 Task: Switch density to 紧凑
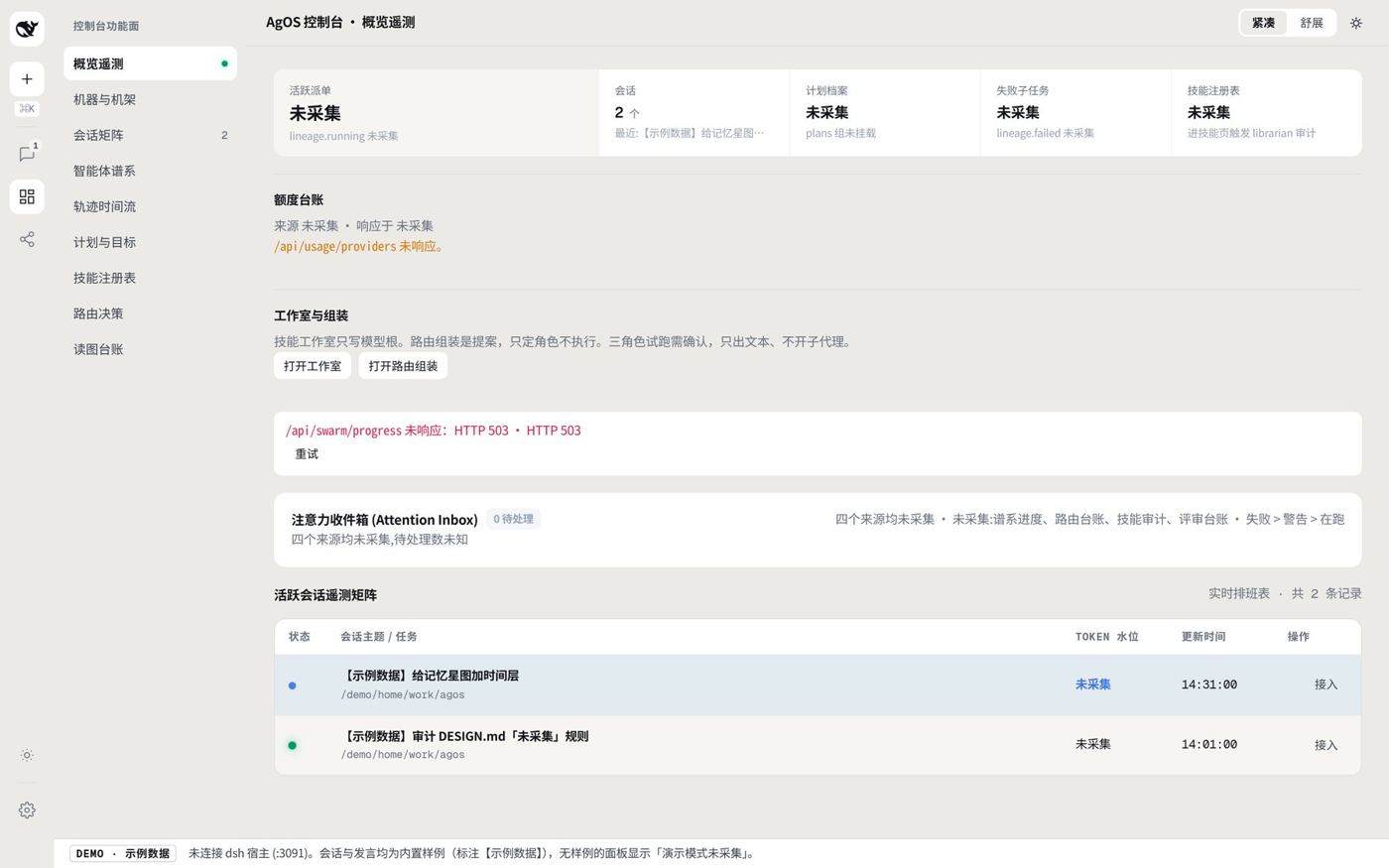tap(1263, 23)
